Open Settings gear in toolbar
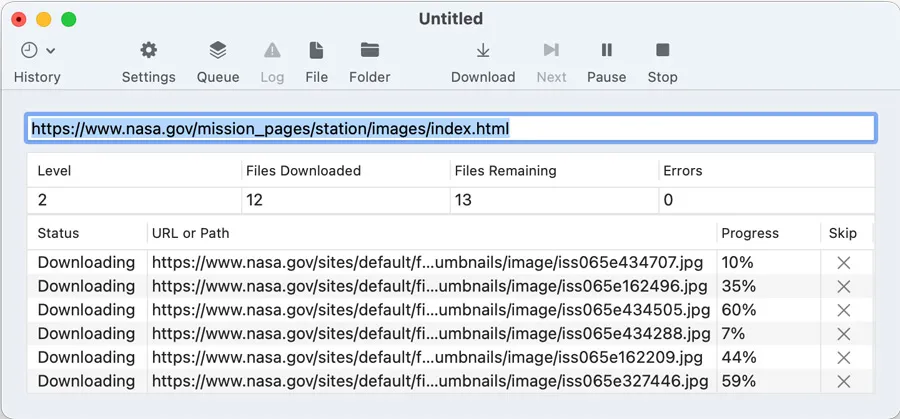The image size is (900, 419). pos(148,51)
